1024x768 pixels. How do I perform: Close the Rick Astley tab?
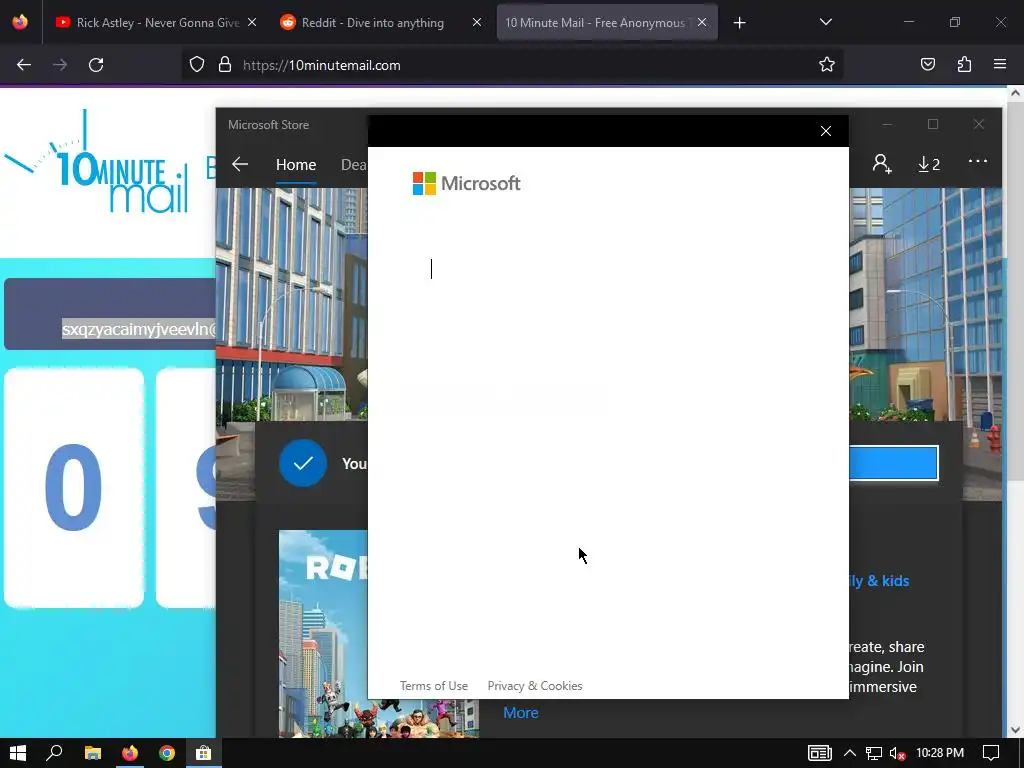(252, 23)
